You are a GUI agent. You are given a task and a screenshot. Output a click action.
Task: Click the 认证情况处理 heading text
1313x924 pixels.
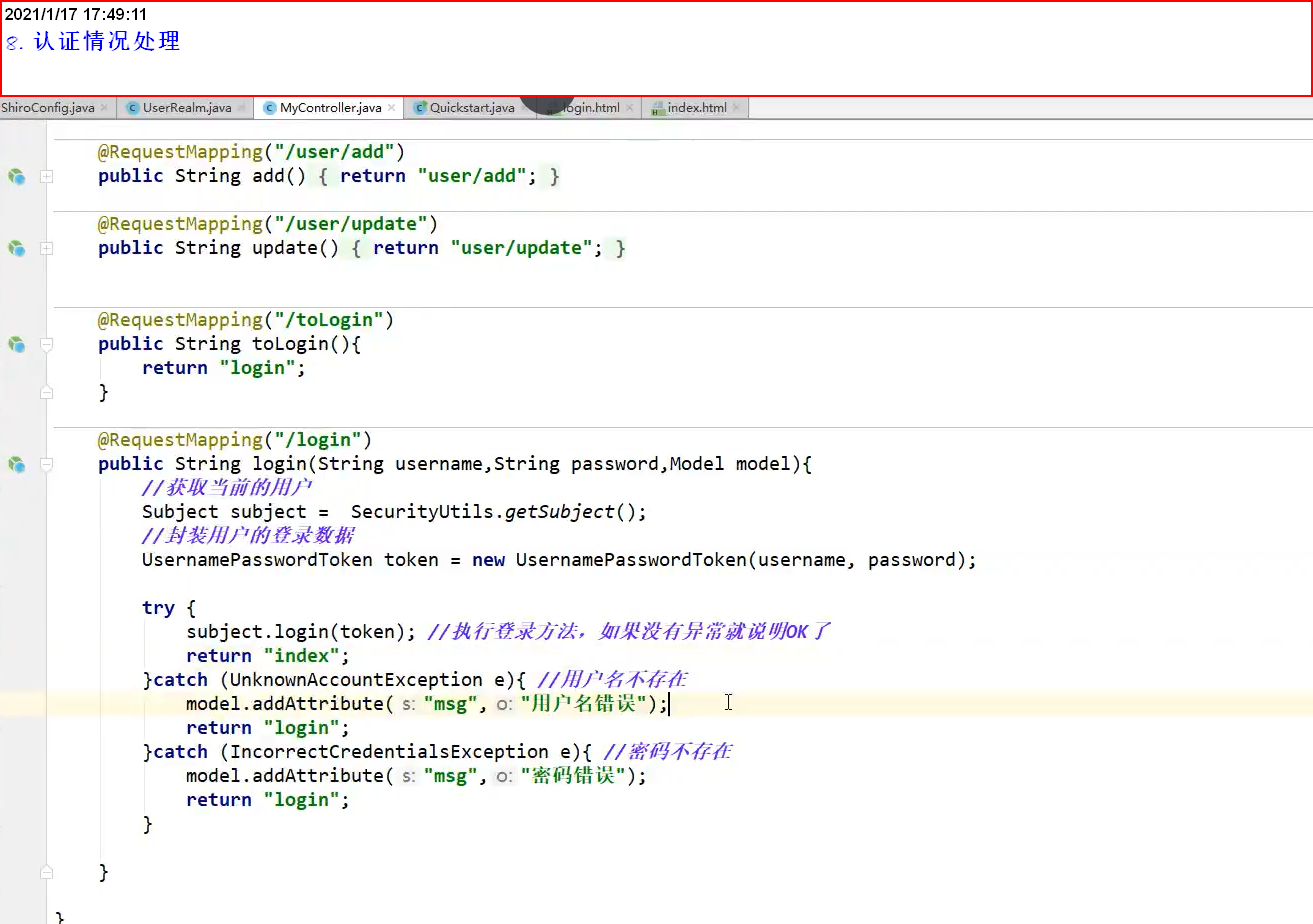(107, 42)
